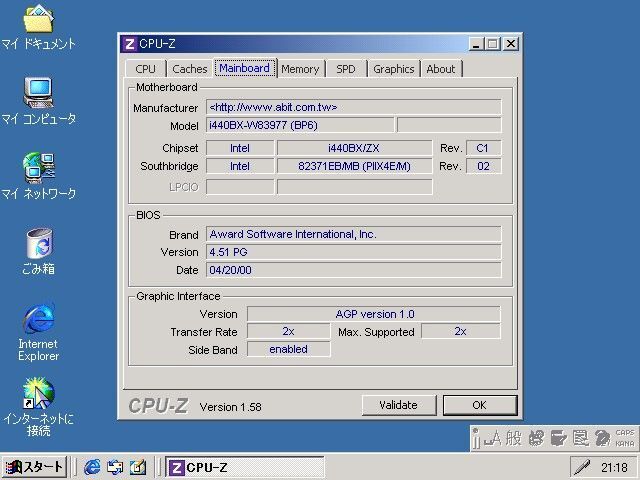The image size is (640, 480).
Task: Open the Start menu
Action: pyautogui.click(x=35, y=467)
